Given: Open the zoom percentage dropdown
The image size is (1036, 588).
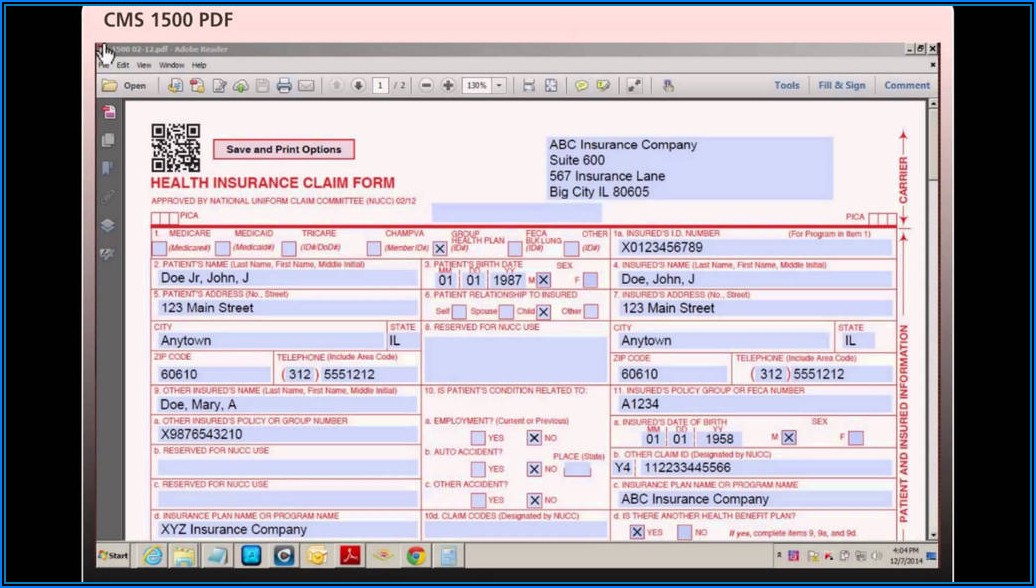Looking at the screenshot, I should pos(499,86).
